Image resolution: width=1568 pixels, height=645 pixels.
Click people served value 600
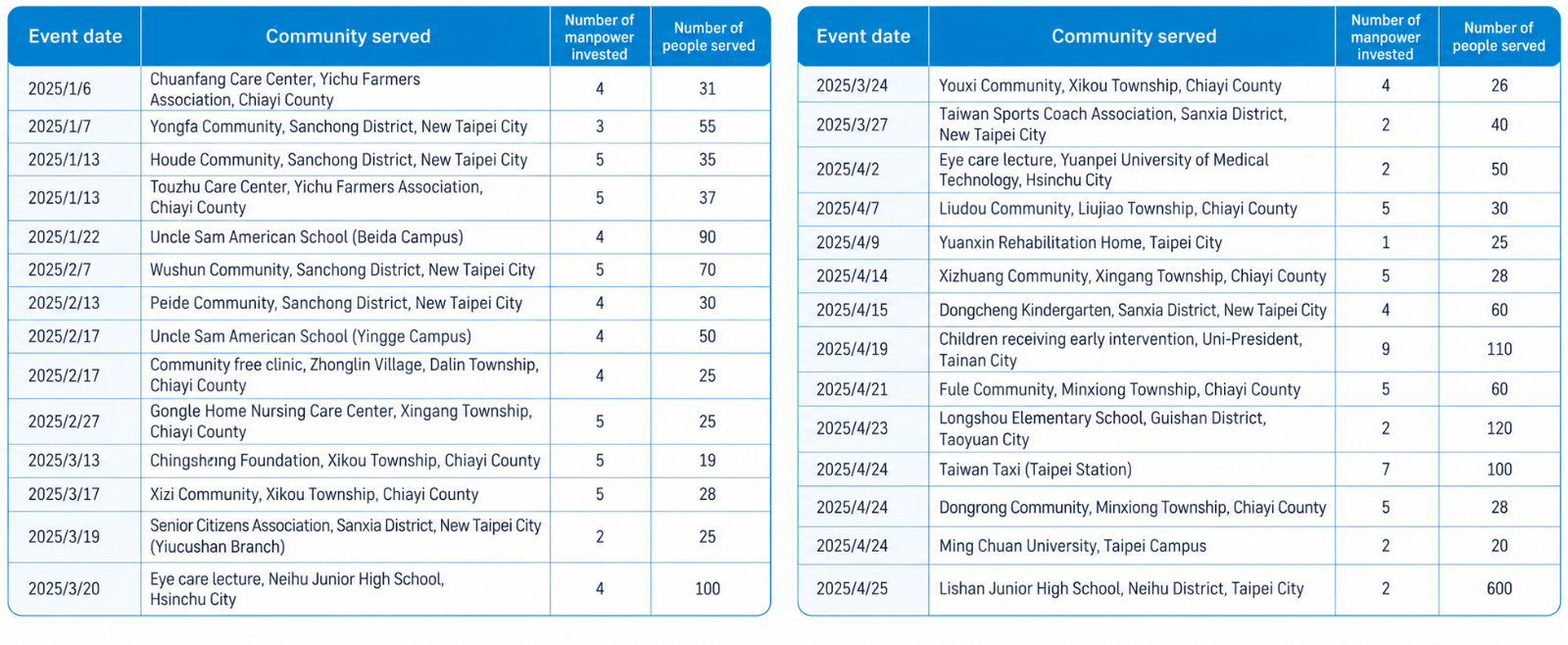tap(1499, 589)
